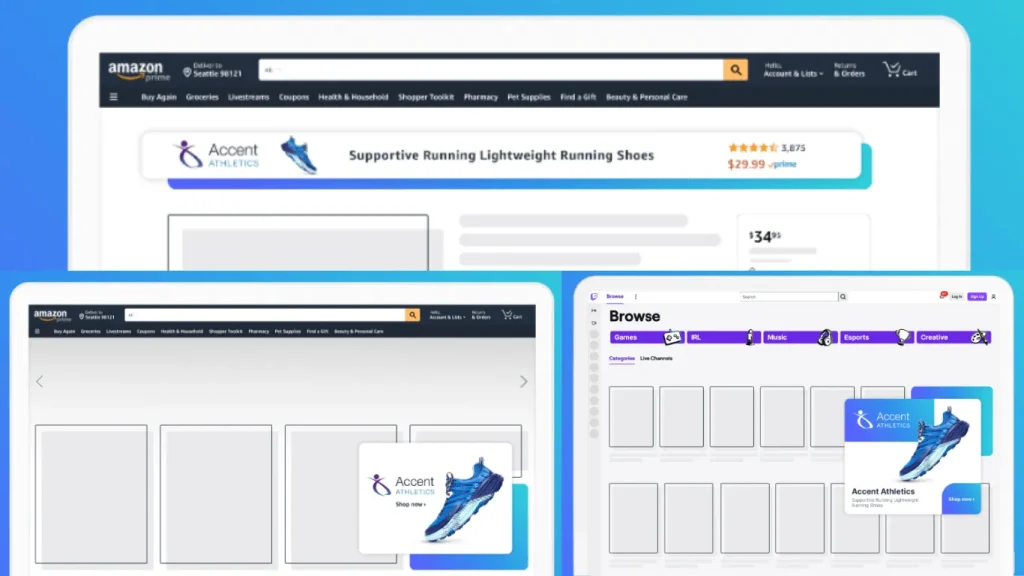Switch to the Categories tab in Twitch
Image resolution: width=1024 pixels, height=576 pixels.
point(622,359)
